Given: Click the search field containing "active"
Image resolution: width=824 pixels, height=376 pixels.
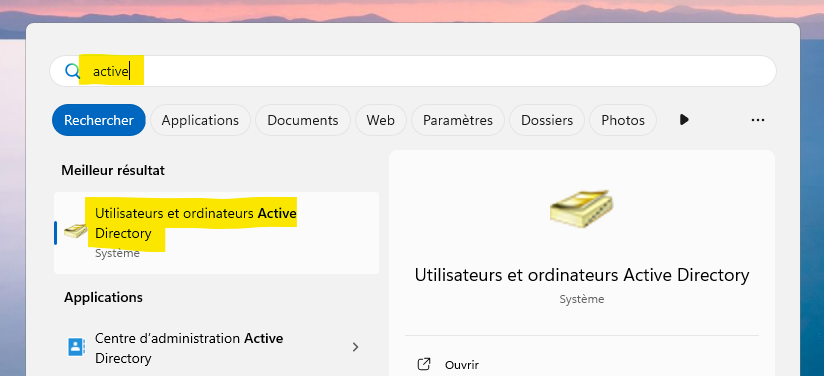Looking at the screenshot, I should click(x=413, y=71).
